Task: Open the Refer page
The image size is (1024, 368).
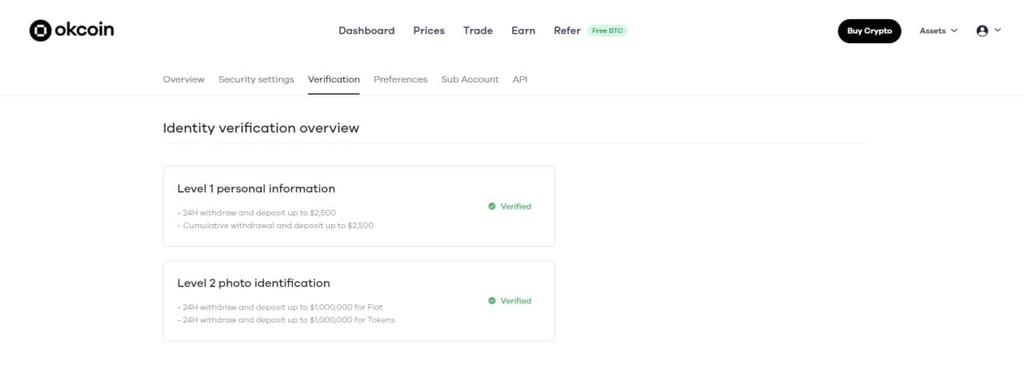Action: 567,31
